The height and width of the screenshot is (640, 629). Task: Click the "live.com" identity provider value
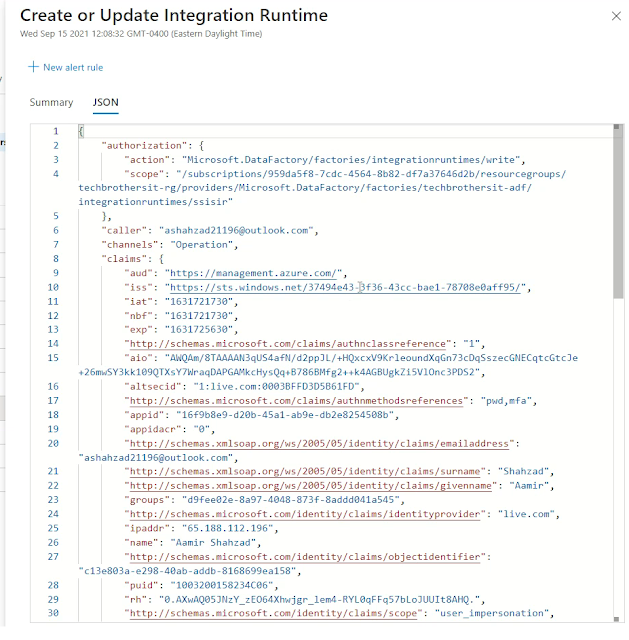[x=526, y=514]
